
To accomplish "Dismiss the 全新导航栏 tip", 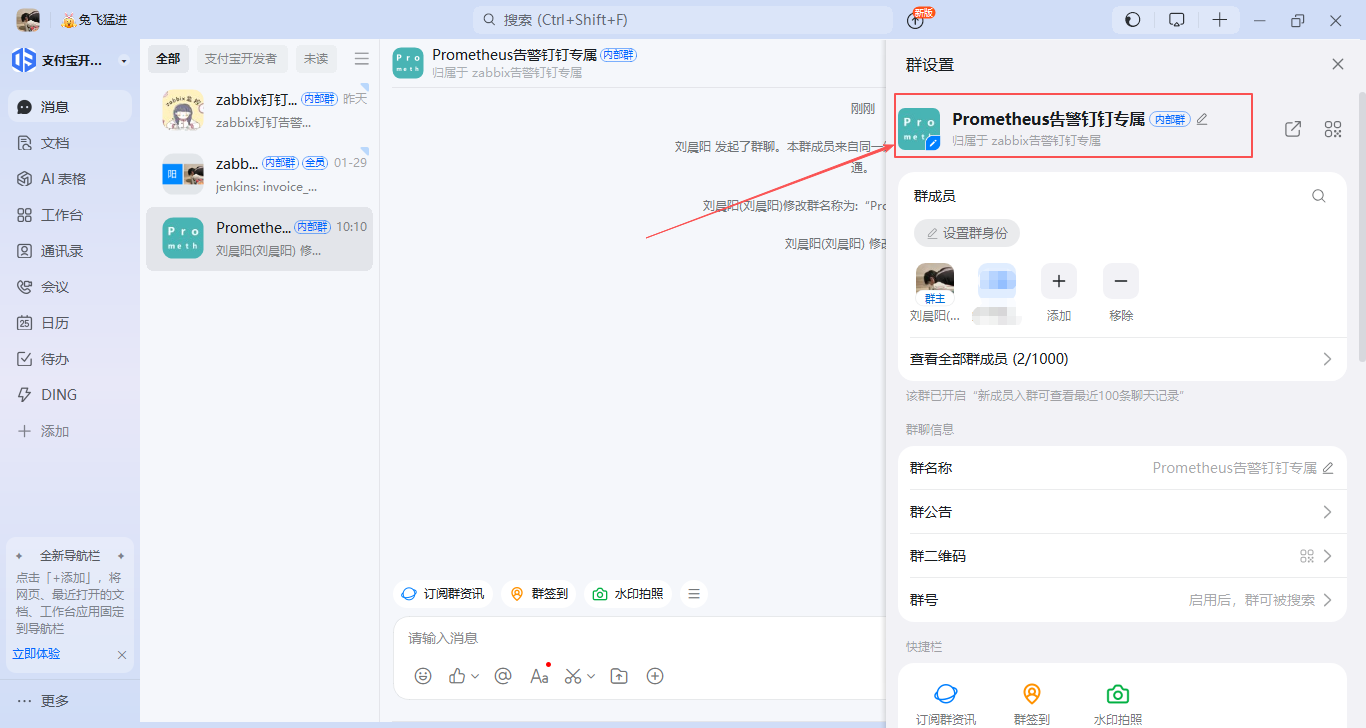I will click(x=122, y=655).
